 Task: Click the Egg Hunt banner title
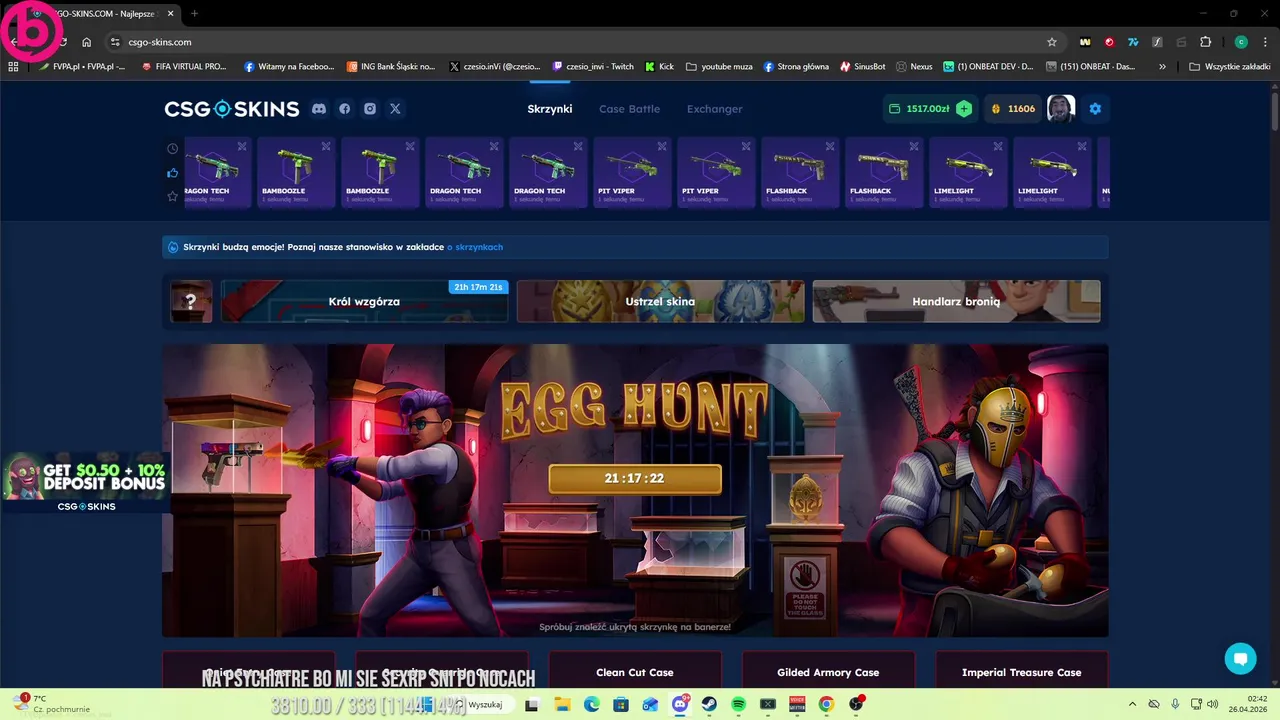635,412
